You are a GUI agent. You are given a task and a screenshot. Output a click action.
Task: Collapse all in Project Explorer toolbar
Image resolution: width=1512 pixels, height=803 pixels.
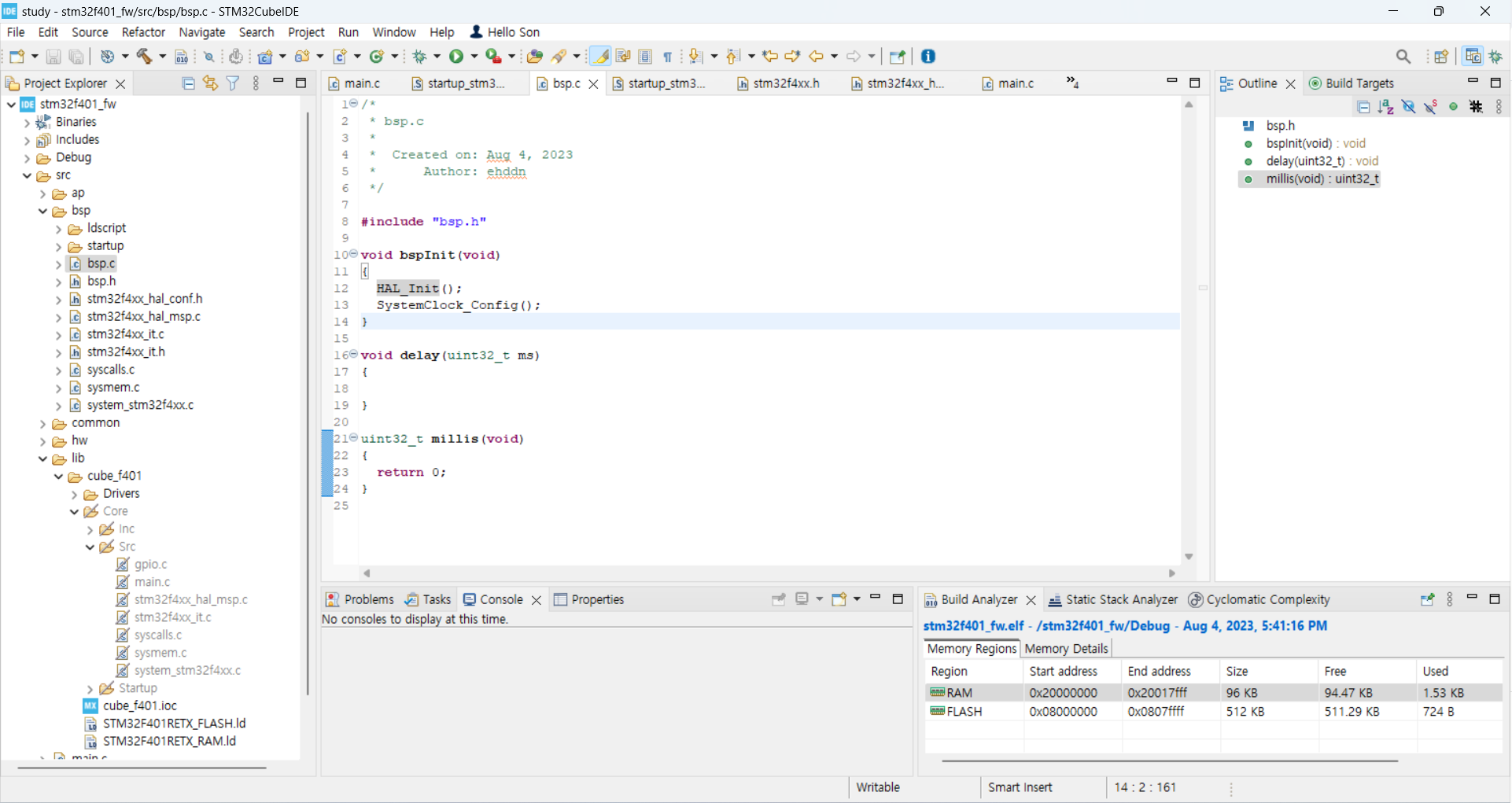click(x=188, y=83)
